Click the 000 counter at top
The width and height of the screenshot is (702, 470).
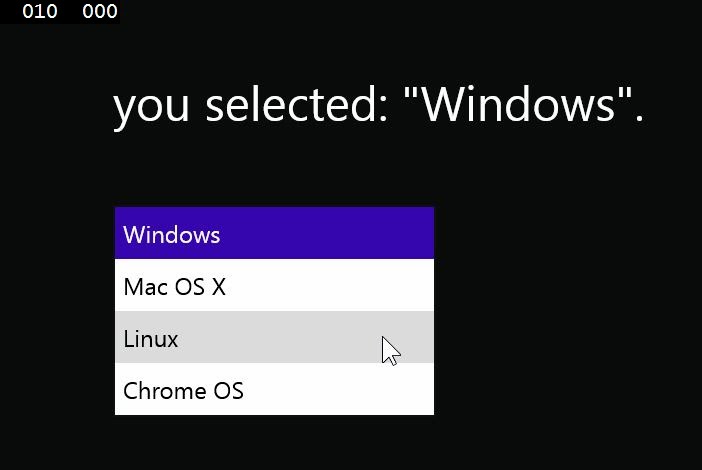pos(100,12)
